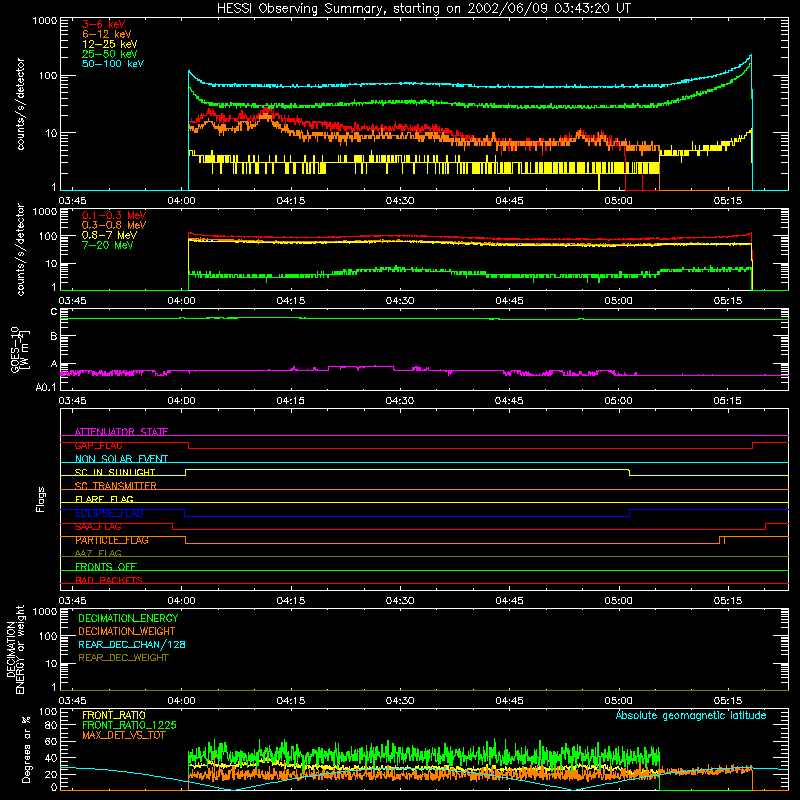Viewport: 800px width, 800px height.
Task: Select 04:45 under the Flags panel
Action: click(x=509, y=601)
